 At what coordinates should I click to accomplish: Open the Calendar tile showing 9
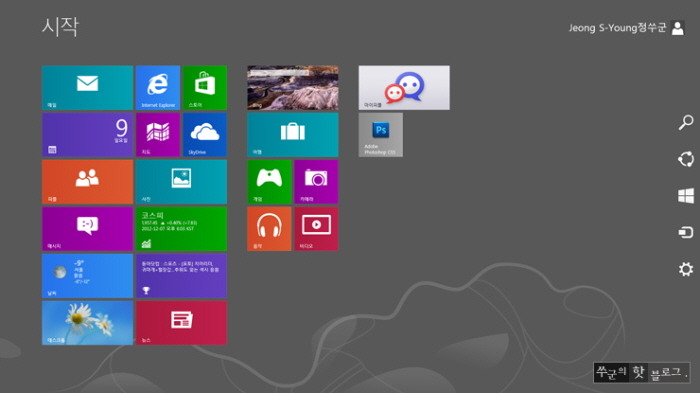coord(88,135)
